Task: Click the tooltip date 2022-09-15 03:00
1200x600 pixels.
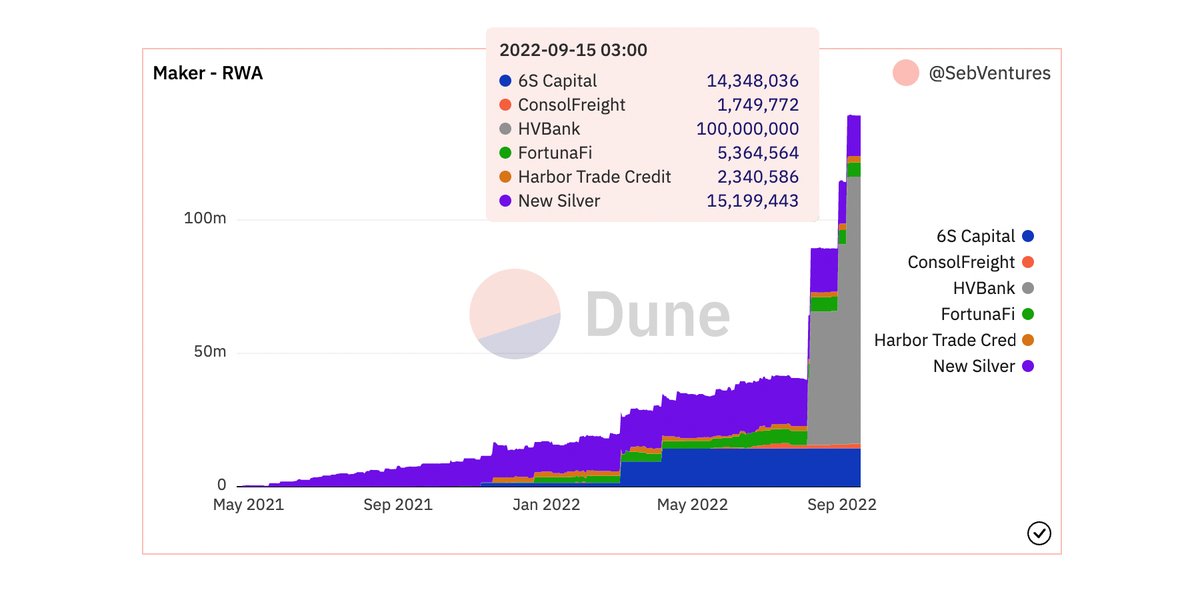Action: pos(573,50)
